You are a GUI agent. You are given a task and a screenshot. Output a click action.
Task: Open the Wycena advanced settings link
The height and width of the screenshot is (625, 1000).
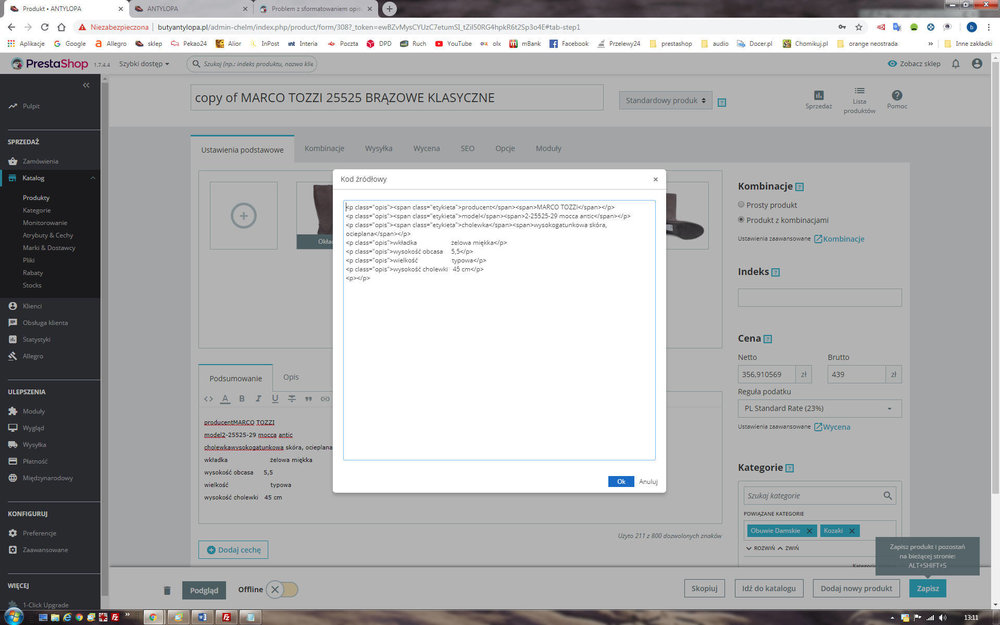pos(832,427)
